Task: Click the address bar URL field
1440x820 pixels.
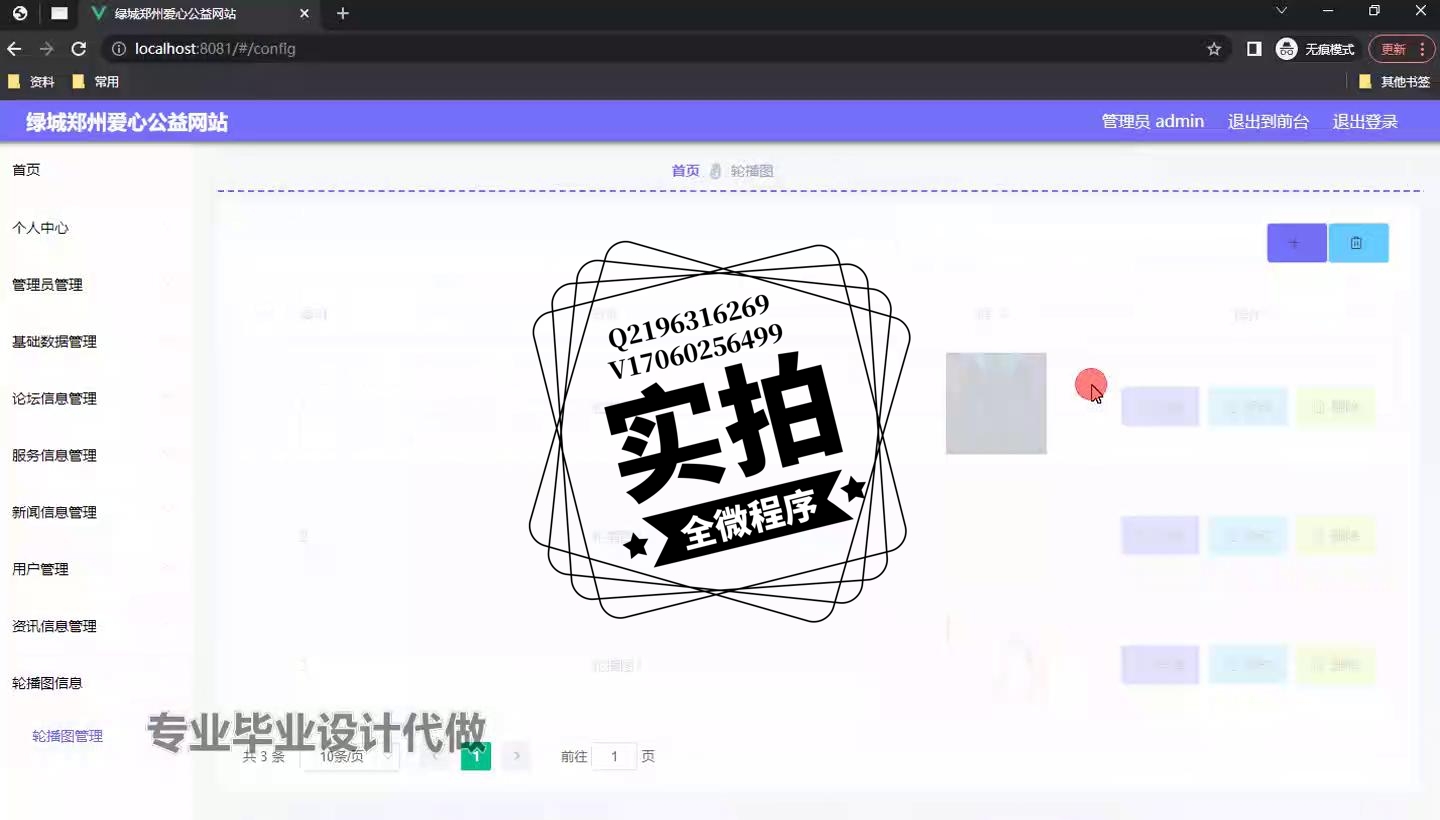Action: pyautogui.click(x=660, y=49)
